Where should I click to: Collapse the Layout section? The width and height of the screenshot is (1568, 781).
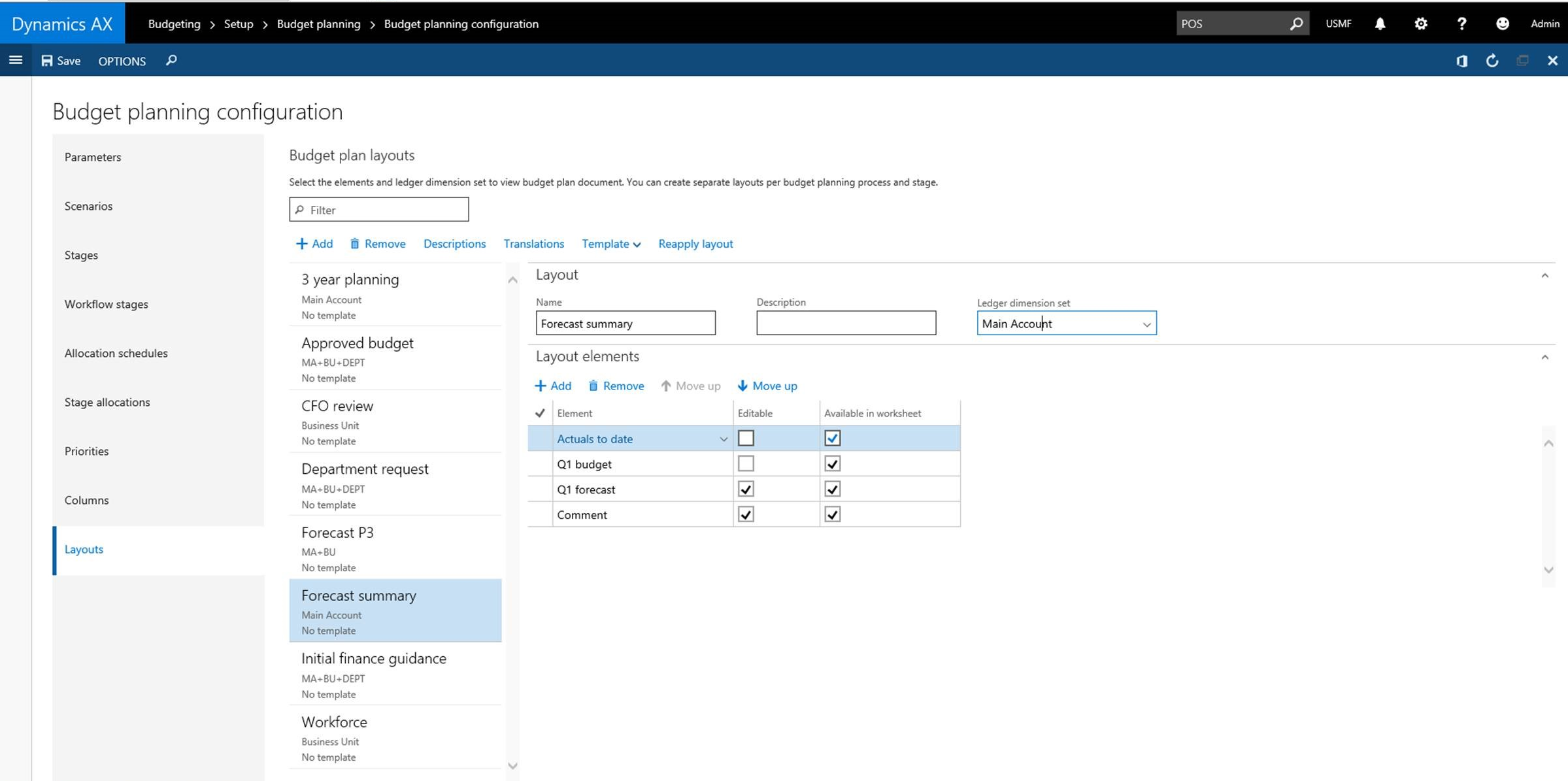(1544, 275)
